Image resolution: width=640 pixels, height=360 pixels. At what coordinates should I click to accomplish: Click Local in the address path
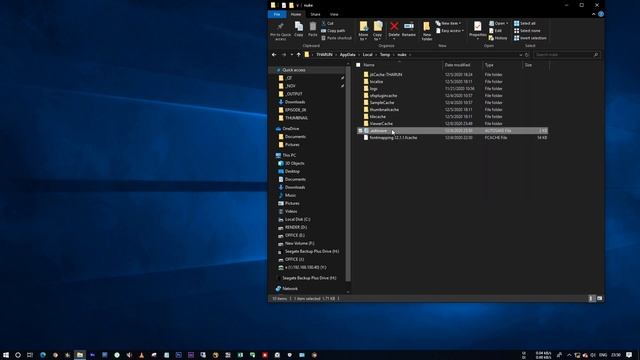click(367, 55)
